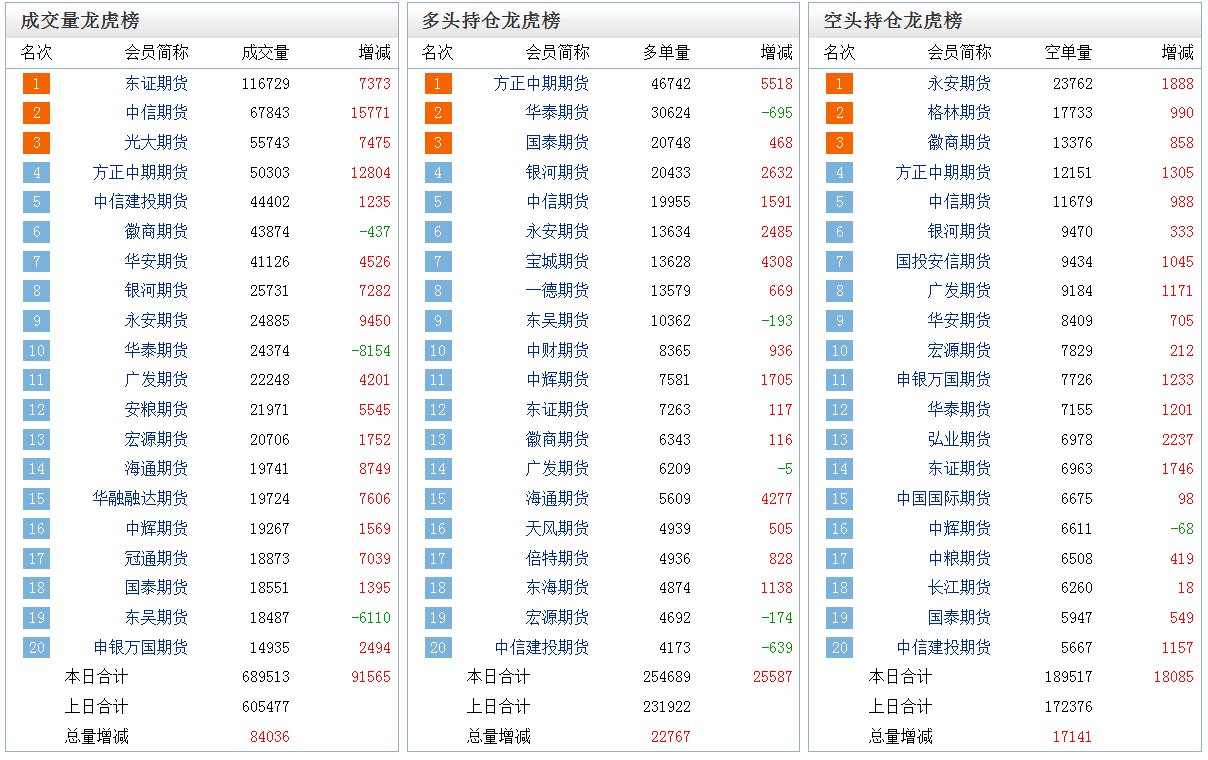
Task: Click the long total 254689
Action: tap(667, 677)
